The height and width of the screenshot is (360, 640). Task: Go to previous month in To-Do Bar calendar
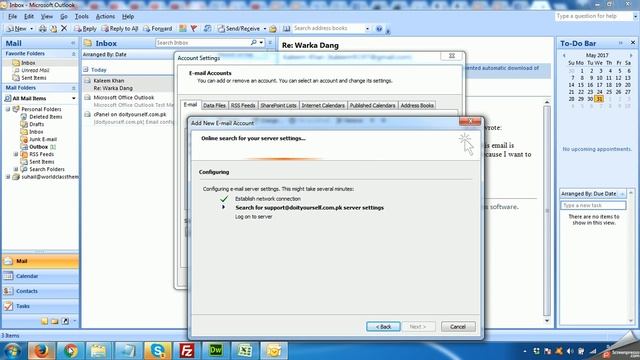(x=564, y=55)
